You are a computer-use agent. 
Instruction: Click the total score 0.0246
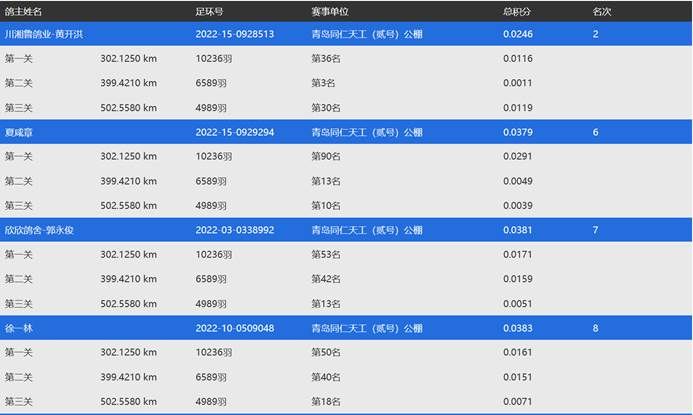(518, 34)
